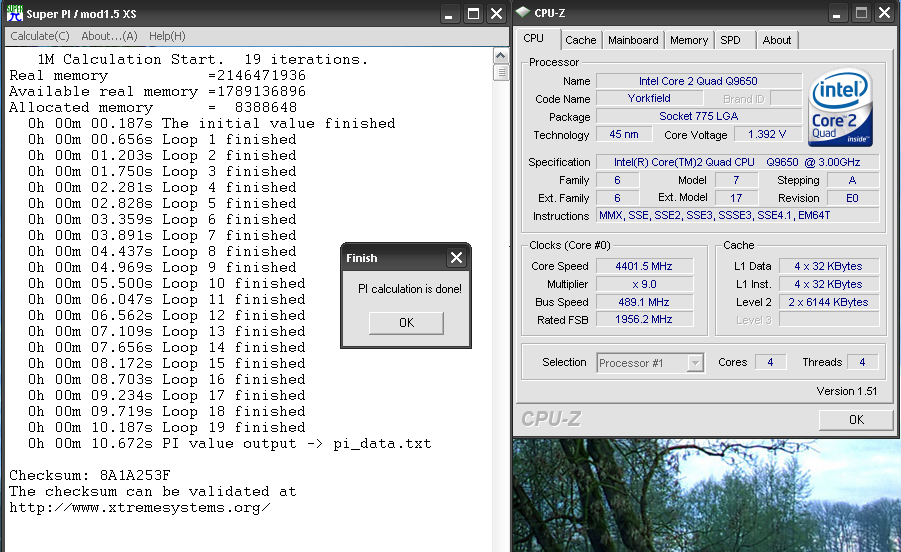The width and height of the screenshot is (901, 552).
Task: Click the Super PI app icon in title bar
Action: 15,13
